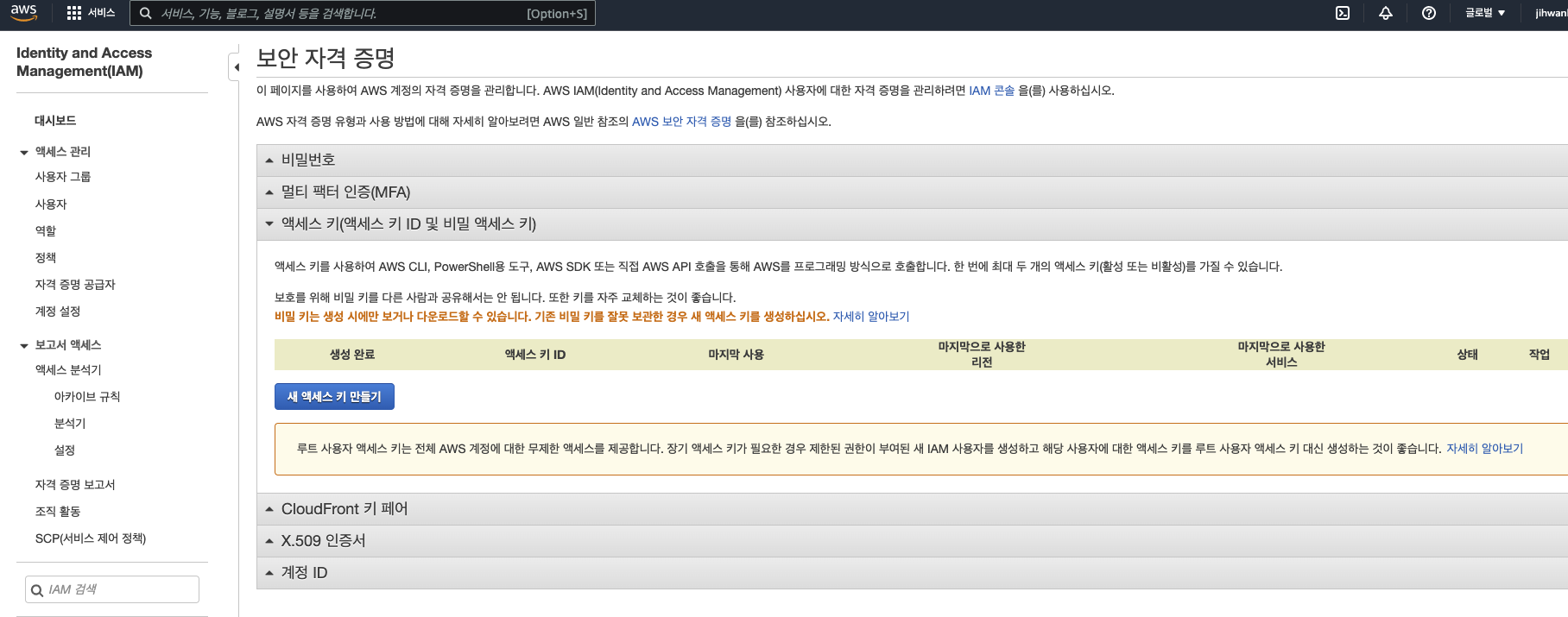Click the 보안 자격 증명 page heading

pyautogui.click(x=326, y=58)
